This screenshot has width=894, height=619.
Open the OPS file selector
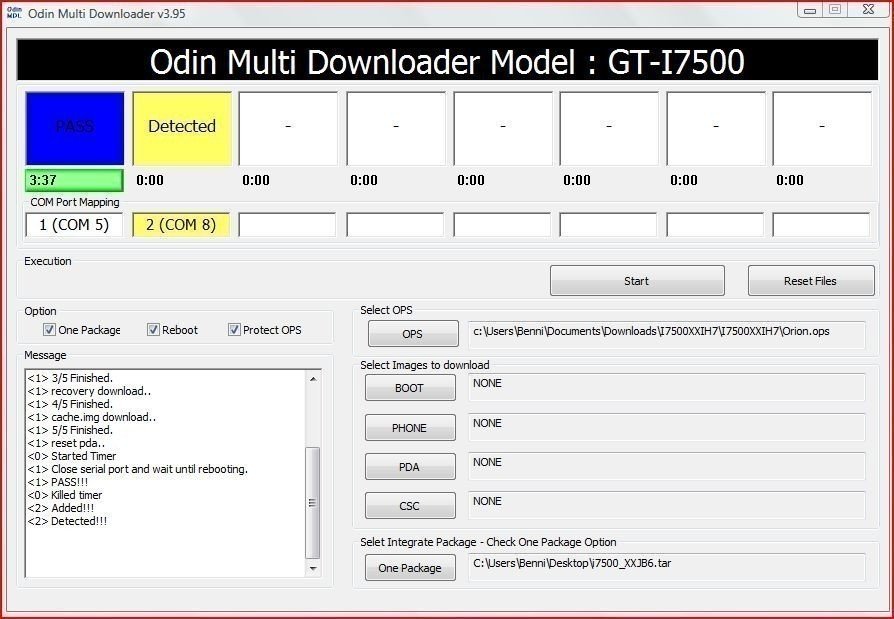coord(413,333)
